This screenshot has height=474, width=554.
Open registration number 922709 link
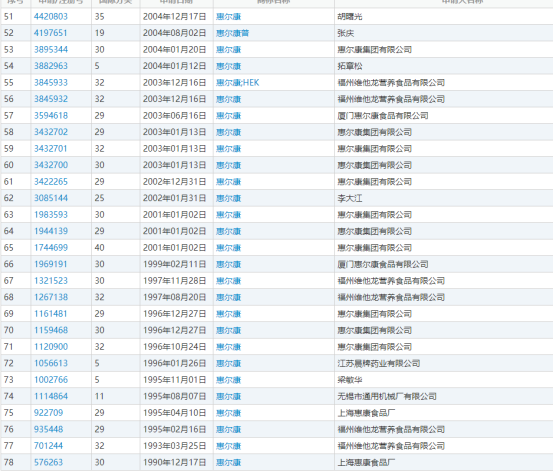click(x=48, y=413)
